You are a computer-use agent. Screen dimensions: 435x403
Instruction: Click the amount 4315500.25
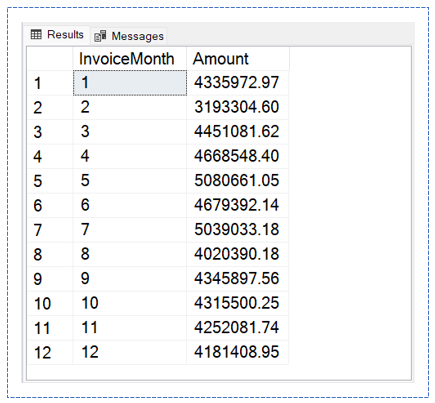(x=237, y=303)
